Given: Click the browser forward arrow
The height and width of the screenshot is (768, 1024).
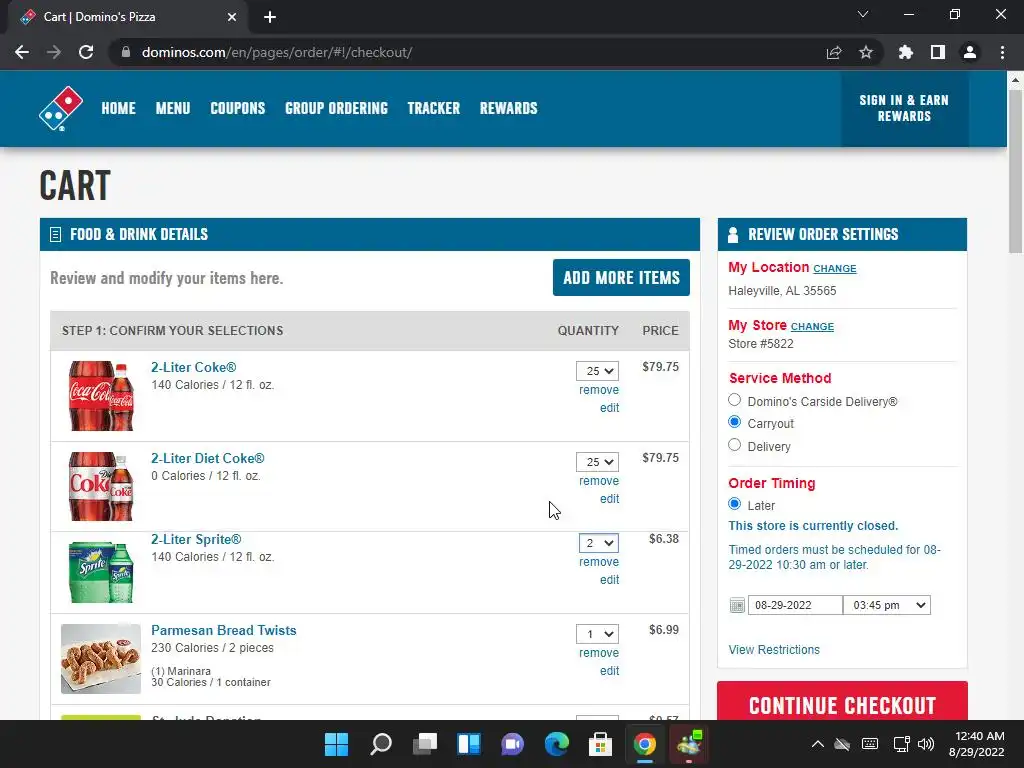Looking at the screenshot, I should click(54, 52).
